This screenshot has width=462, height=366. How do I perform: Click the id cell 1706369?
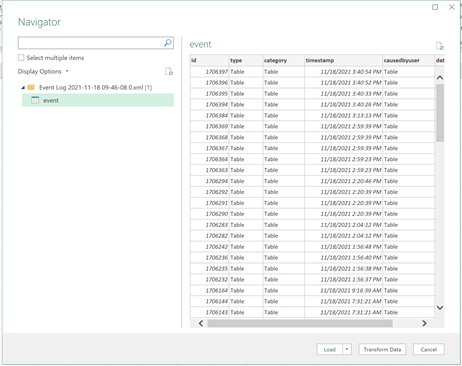[x=209, y=126]
